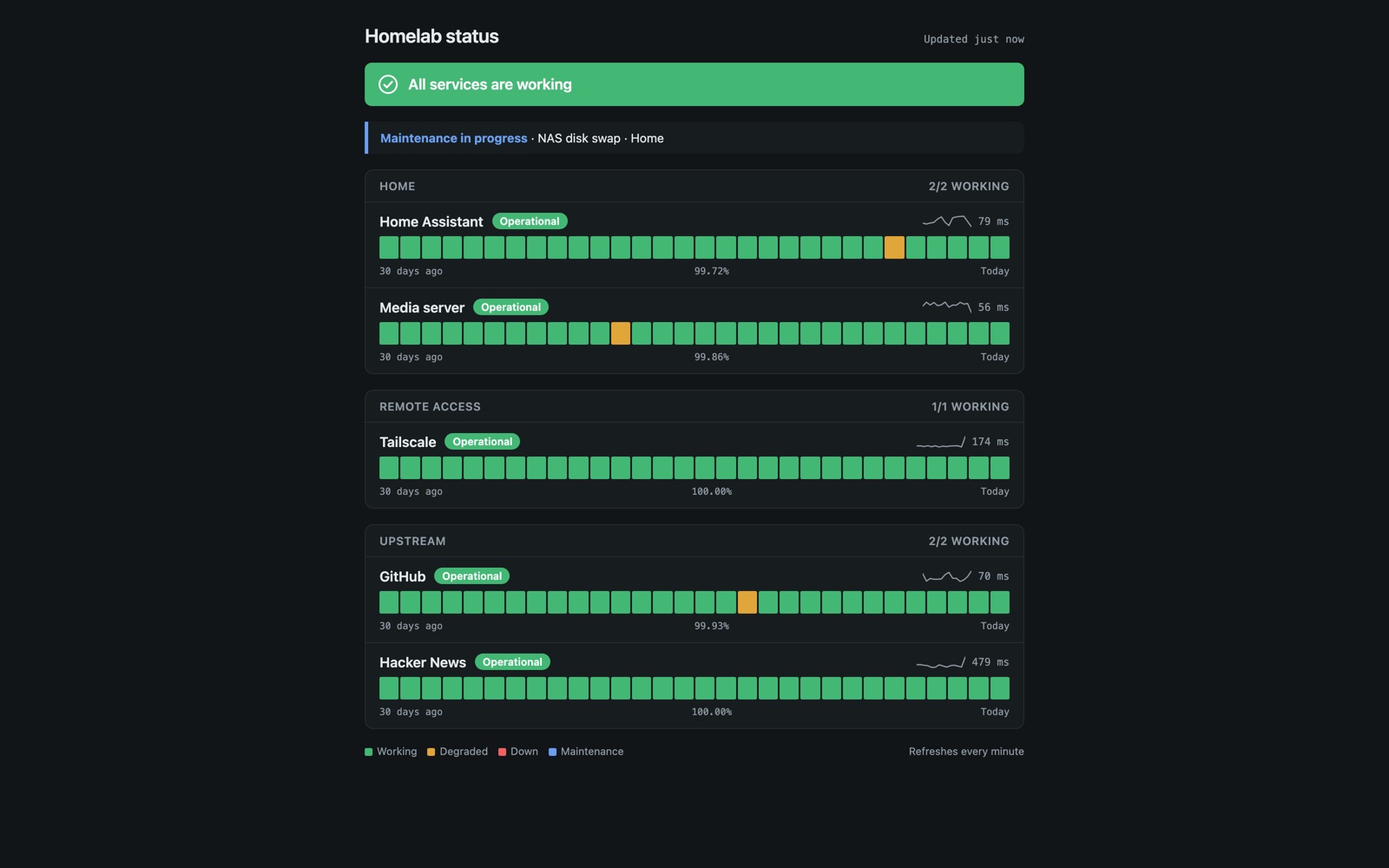Screen dimensions: 1389x868
Task: Click the Tailscale latency sparkline
Action: [940, 442]
